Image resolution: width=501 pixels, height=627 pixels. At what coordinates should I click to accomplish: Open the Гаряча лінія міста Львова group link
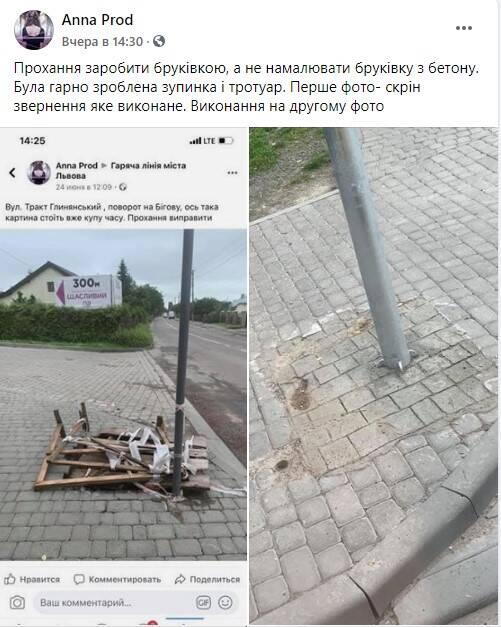(x=121, y=170)
